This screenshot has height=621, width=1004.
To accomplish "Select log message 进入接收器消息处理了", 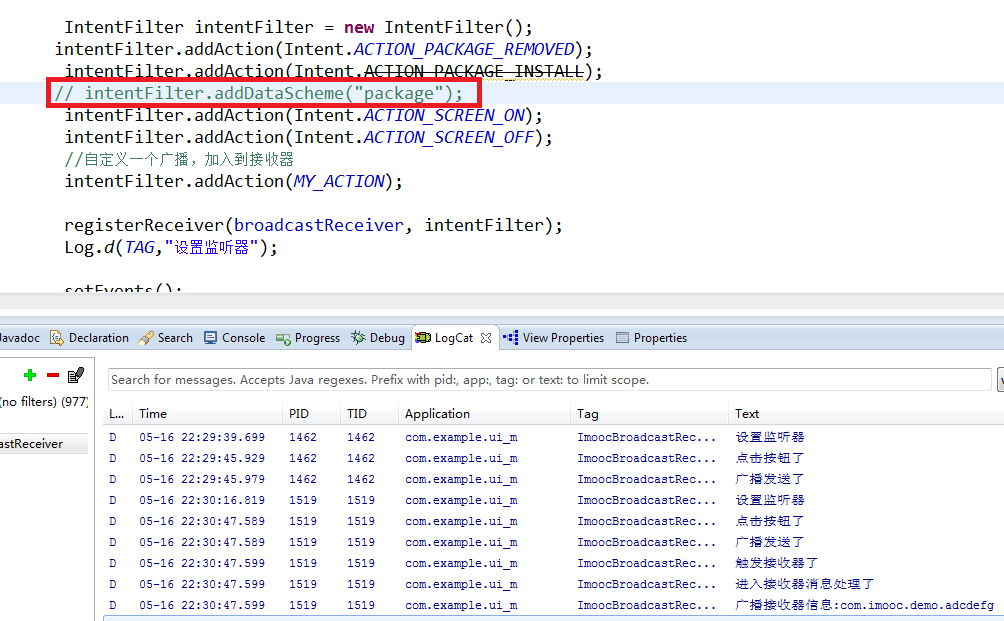I will tap(804, 584).
